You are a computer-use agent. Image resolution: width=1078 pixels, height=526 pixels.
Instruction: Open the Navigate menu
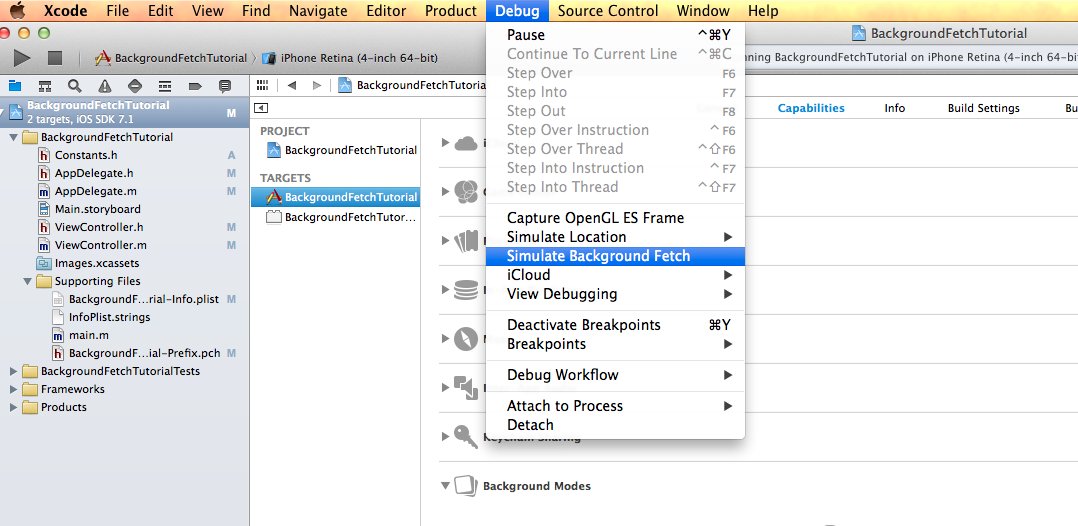[x=318, y=11]
